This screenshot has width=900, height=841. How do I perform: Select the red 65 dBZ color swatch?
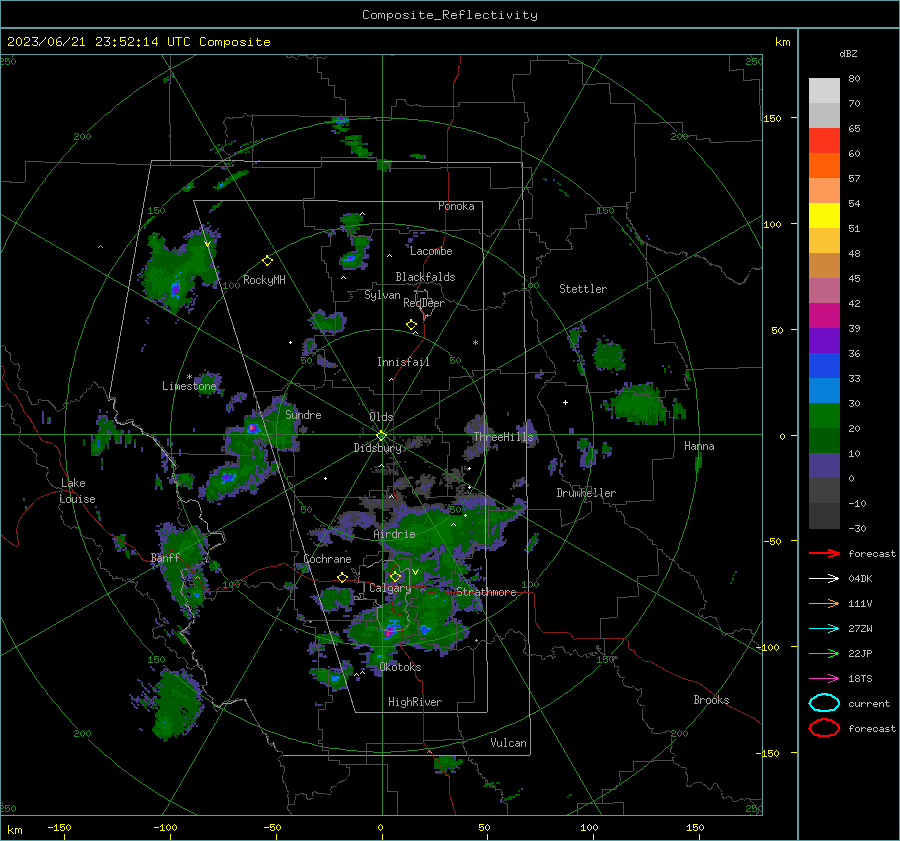[824, 140]
